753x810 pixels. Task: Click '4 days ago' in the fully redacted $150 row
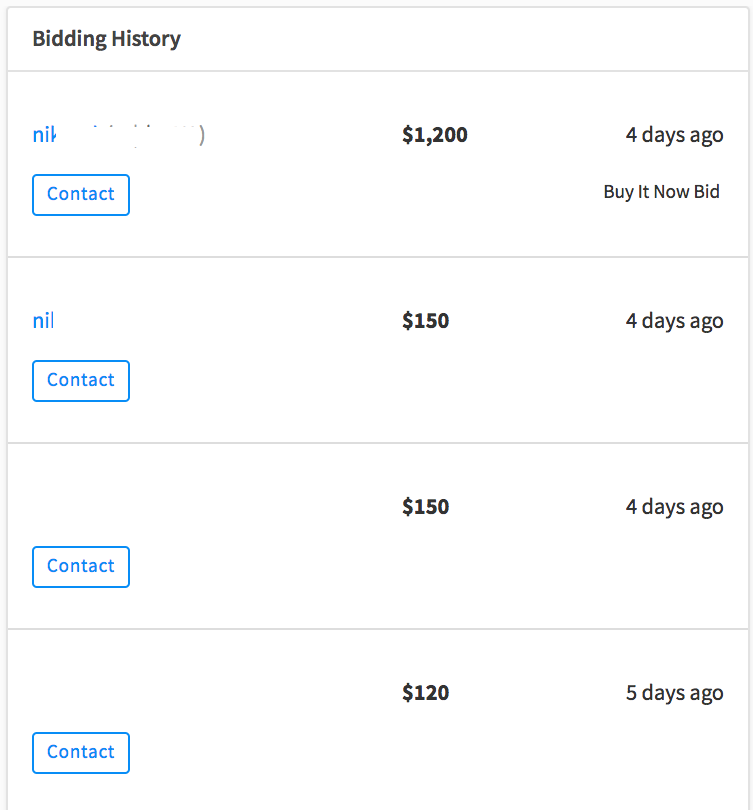tap(674, 507)
